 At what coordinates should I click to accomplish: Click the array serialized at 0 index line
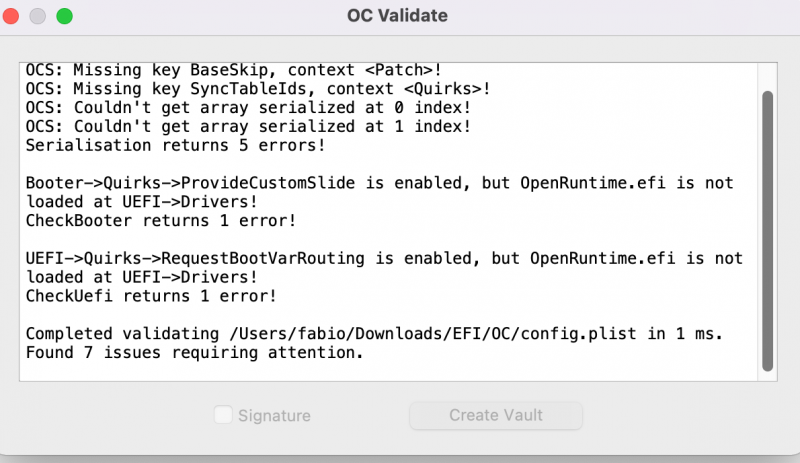(248, 108)
